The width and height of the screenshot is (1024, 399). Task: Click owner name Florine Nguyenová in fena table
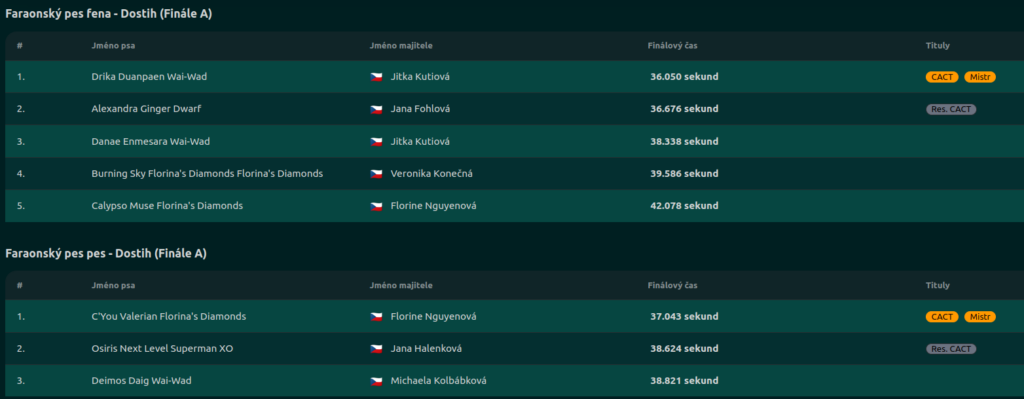pyautogui.click(x=433, y=206)
